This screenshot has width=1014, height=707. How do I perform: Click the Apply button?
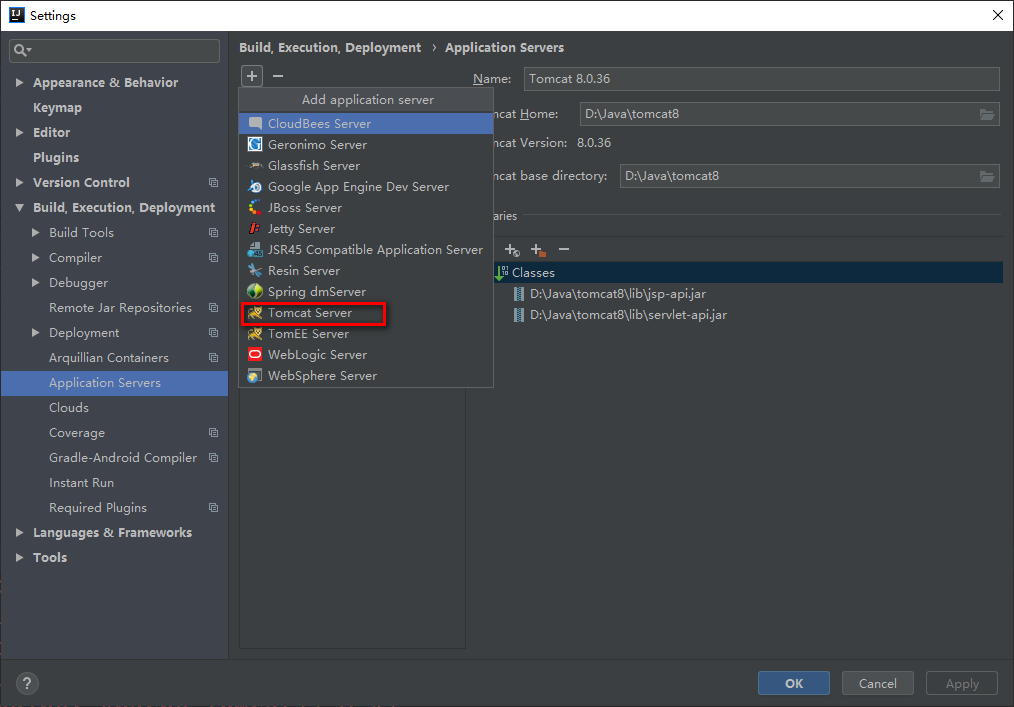click(x=962, y=683)
